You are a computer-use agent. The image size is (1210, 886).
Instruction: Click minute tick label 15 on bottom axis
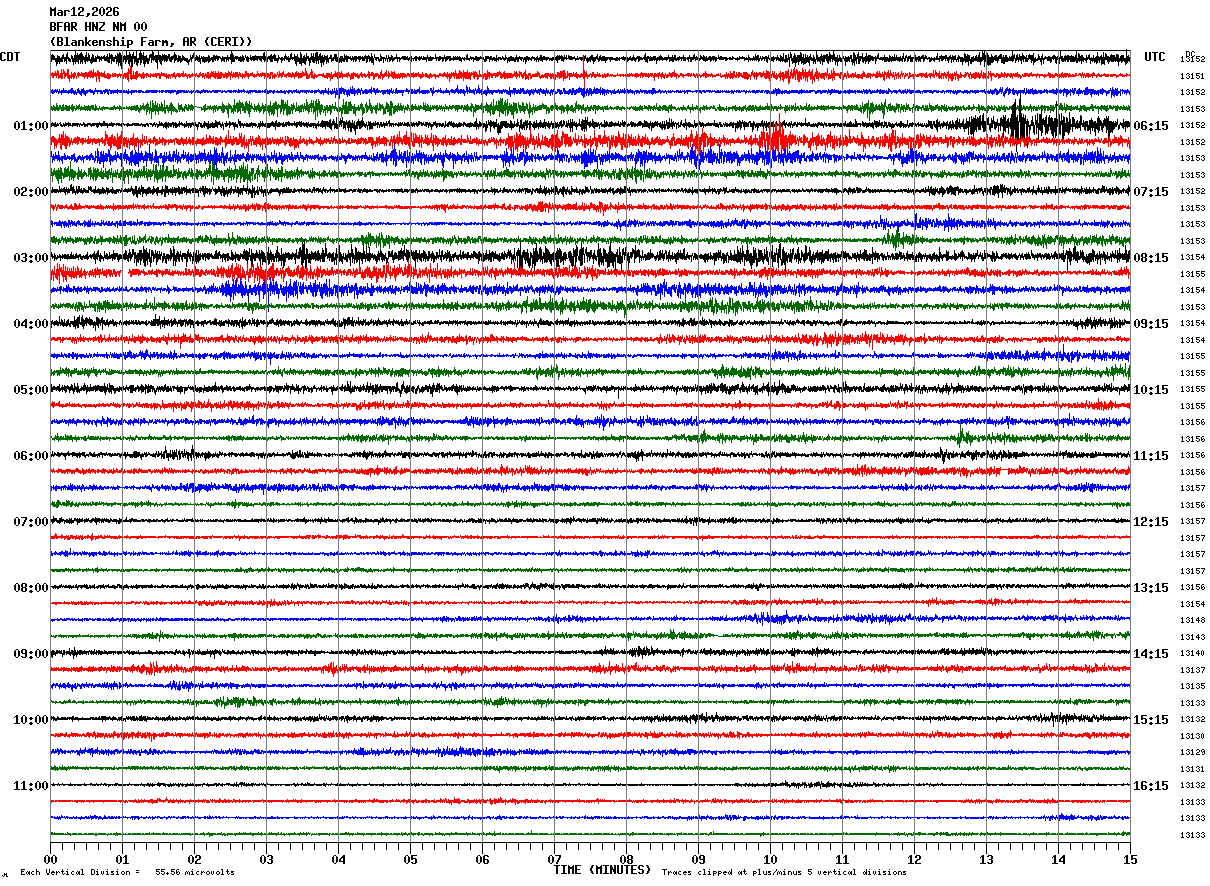[x=1130, y=860]
